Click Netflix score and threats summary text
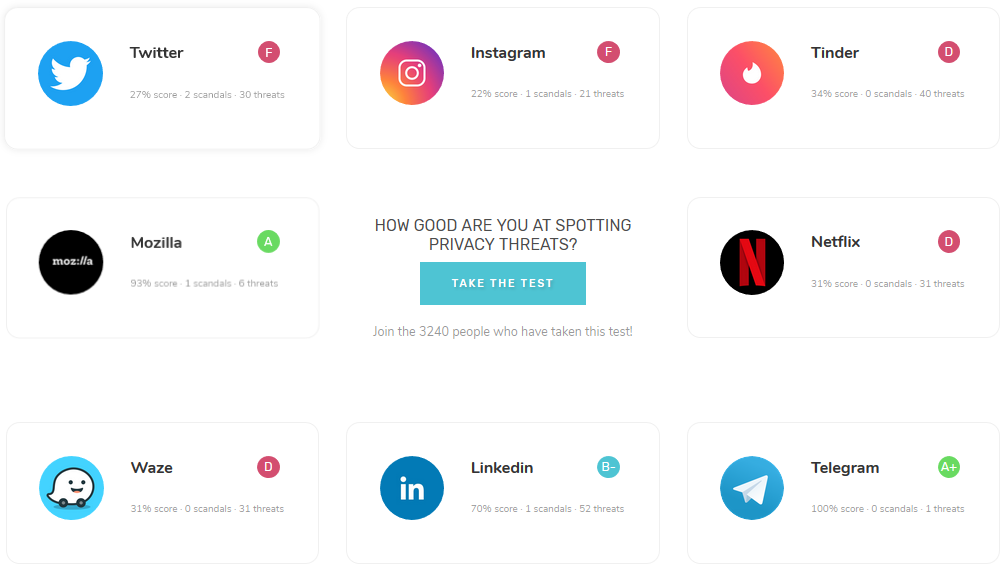Viewport: 1004px width, 564px height. (887, 284)
